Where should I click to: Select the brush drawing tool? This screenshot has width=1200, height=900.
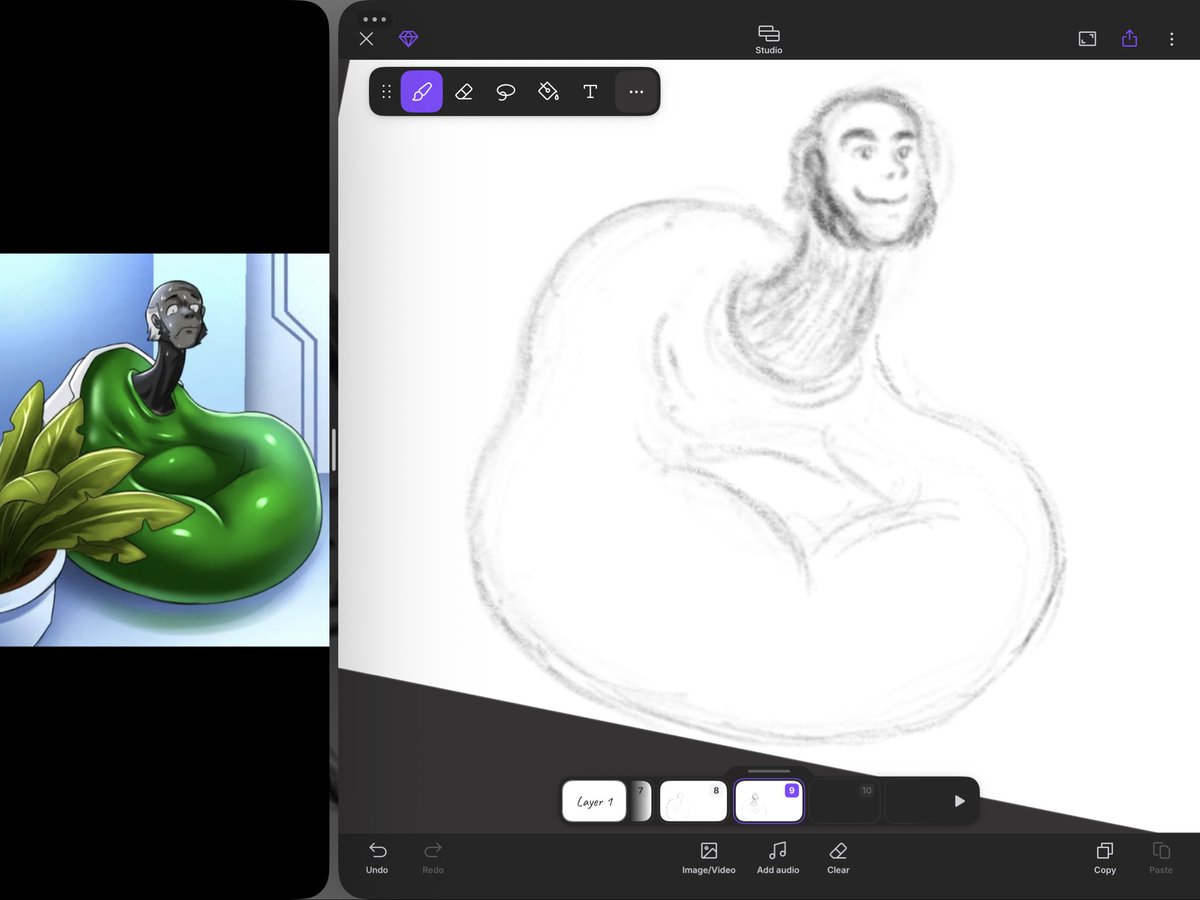tap(422, 92)
